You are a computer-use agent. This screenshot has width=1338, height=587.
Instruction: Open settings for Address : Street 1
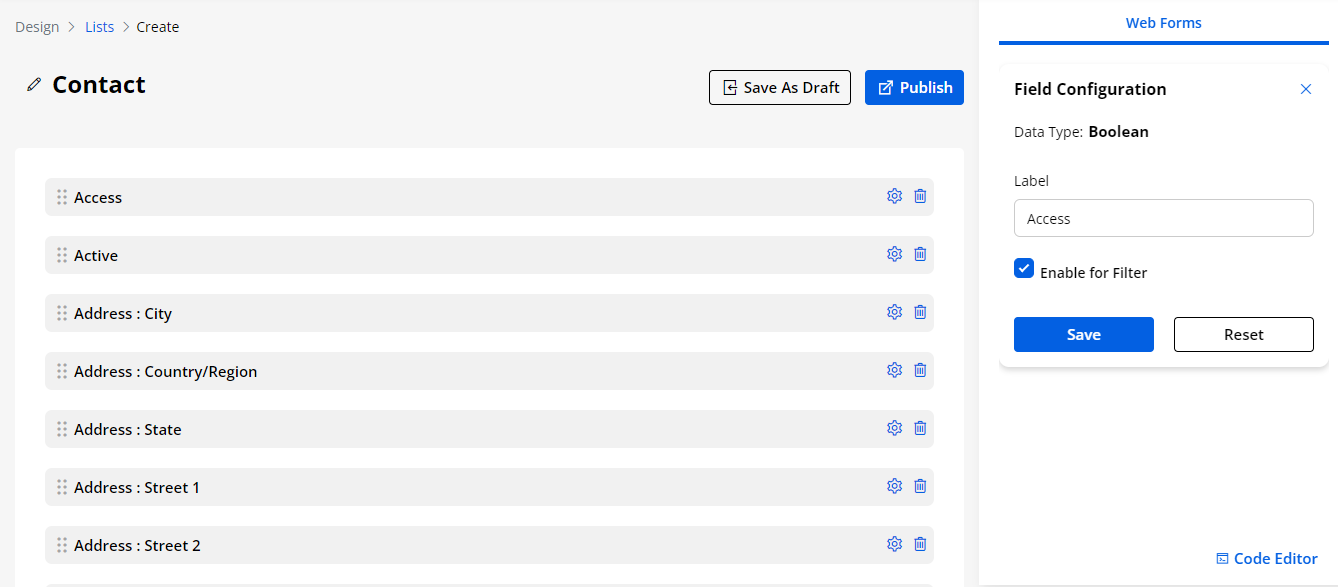pyautogui.click(x=894, y=486)
